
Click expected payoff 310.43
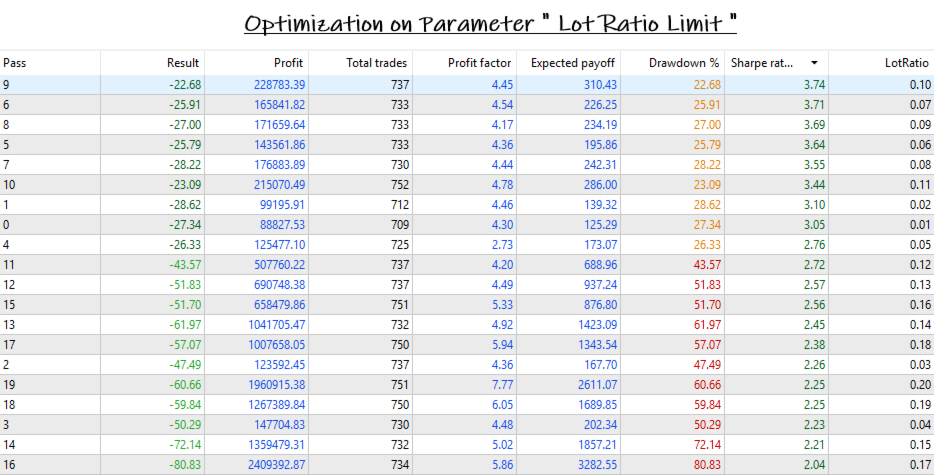point(600,85)
